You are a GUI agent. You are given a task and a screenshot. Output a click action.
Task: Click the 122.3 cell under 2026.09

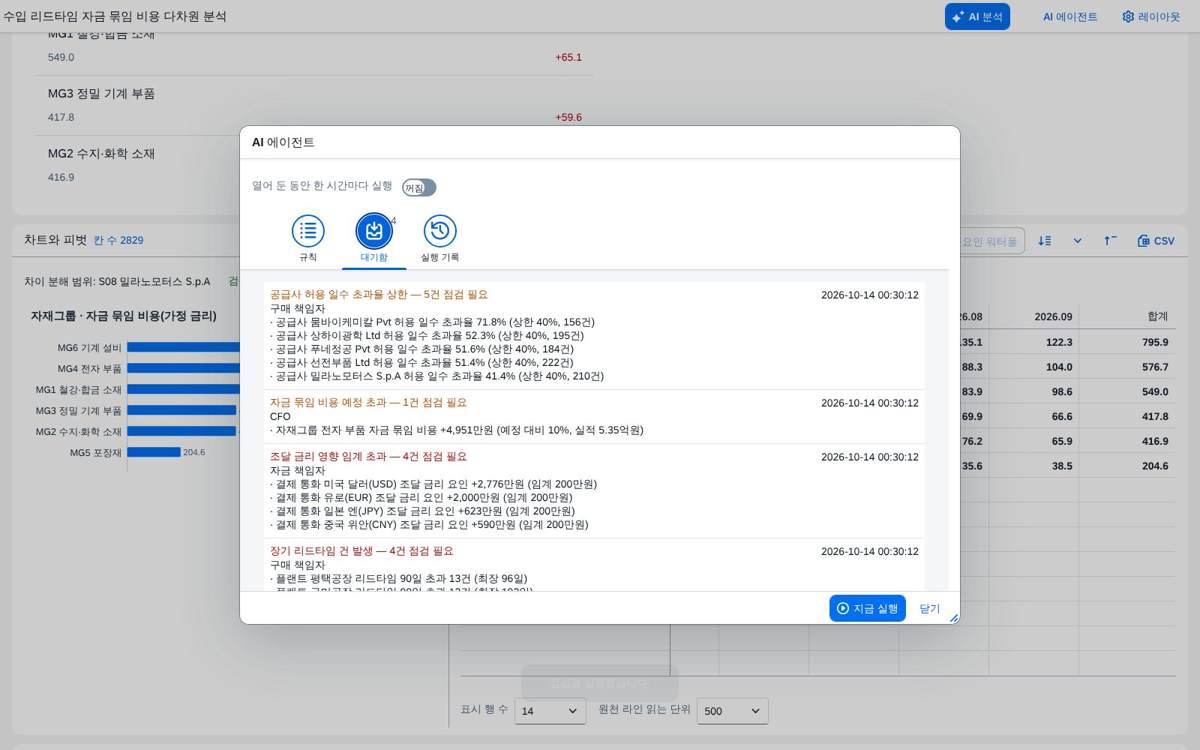[x=1055, y=342]
